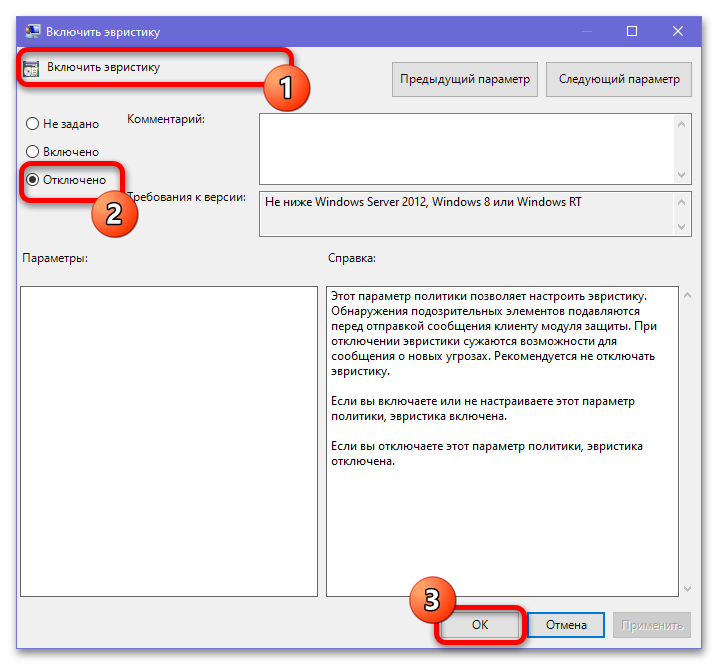
Task: Click version requirements scroll down arrow
Action: point(681,227)
